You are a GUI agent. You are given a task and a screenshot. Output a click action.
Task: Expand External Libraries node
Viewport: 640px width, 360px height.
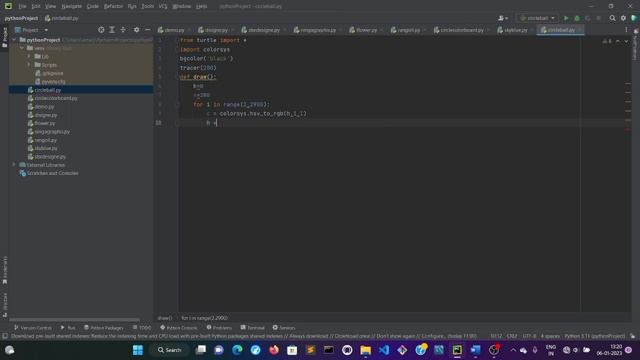pos(14,165)
